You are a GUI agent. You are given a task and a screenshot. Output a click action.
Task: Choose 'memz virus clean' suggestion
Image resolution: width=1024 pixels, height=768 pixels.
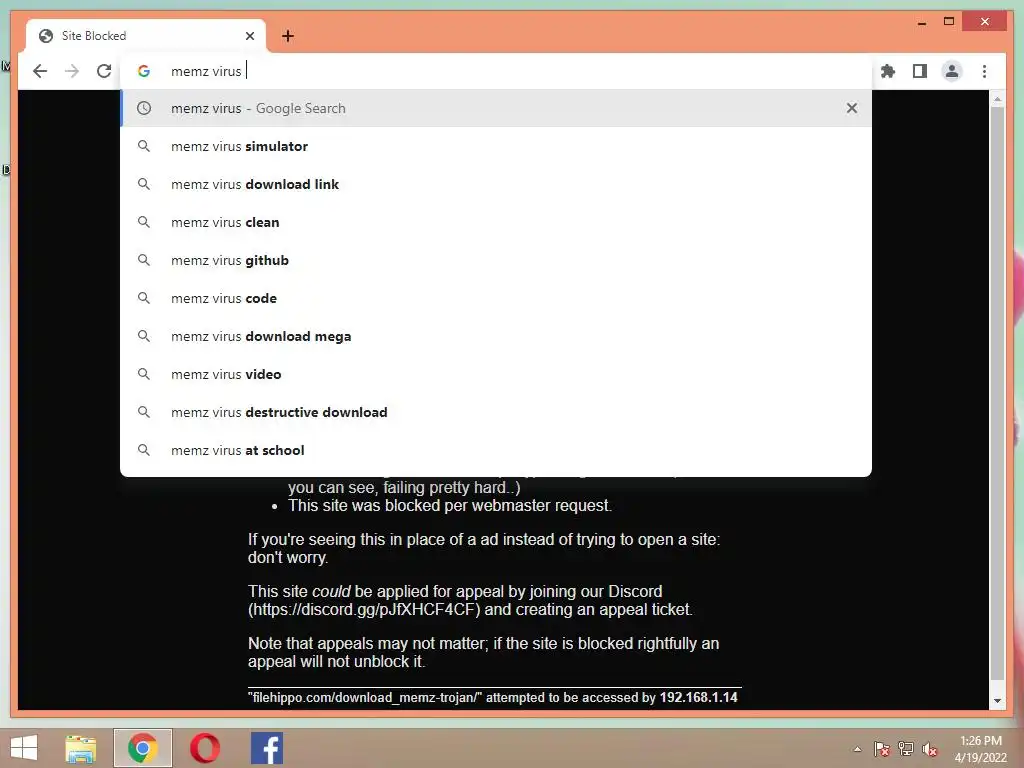(x=496, y=222)
